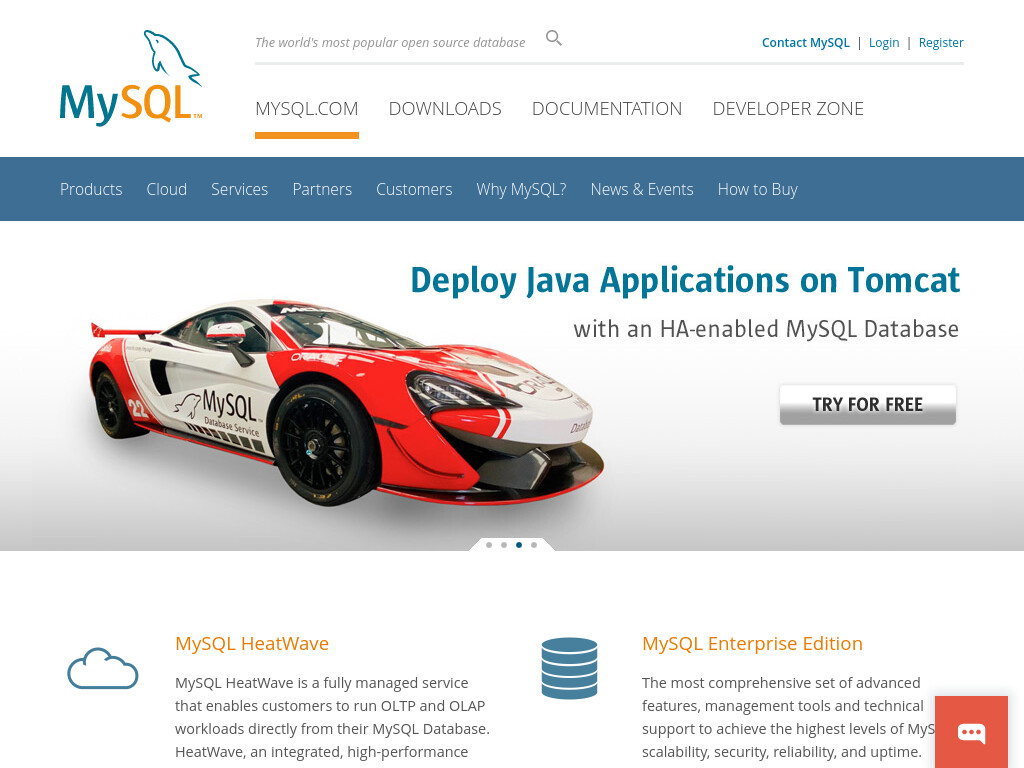Screen dimensions: 1024x768
Task: Click 'with an HA-enabled MySQL Database' subtitle
Action: pyautogui.click(x=766, y=328)
